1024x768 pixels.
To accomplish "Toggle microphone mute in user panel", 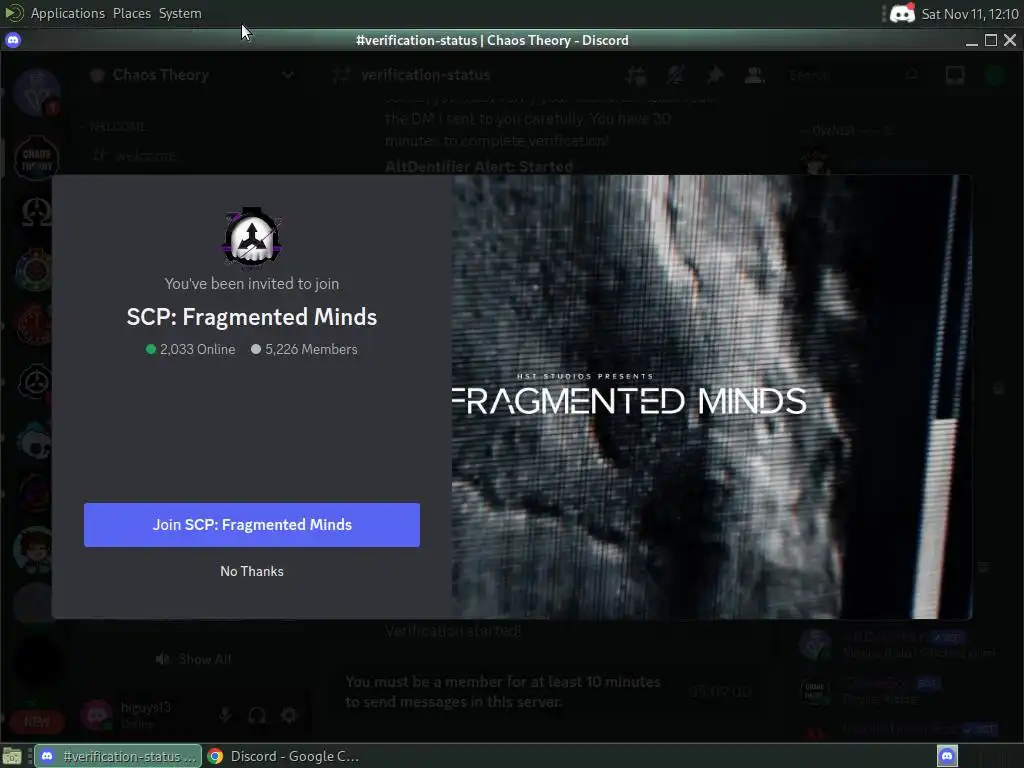I will (x=225, y=715).
